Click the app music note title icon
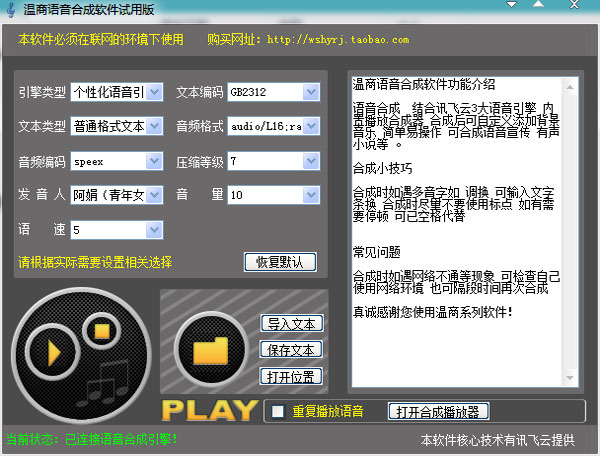The image size is (600, 456). (x=11, y=10)
